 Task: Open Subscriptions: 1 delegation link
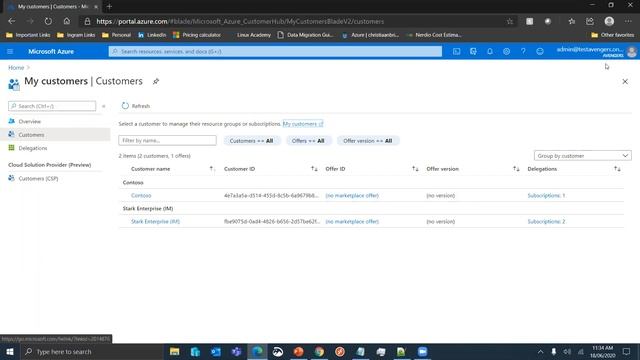point(546,196)
